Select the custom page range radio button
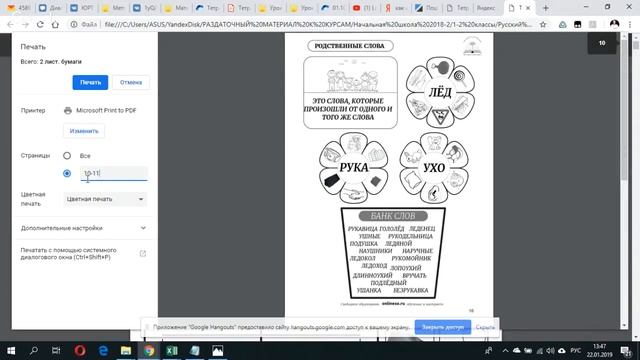 pyautogui.click(x=67, y=173)
